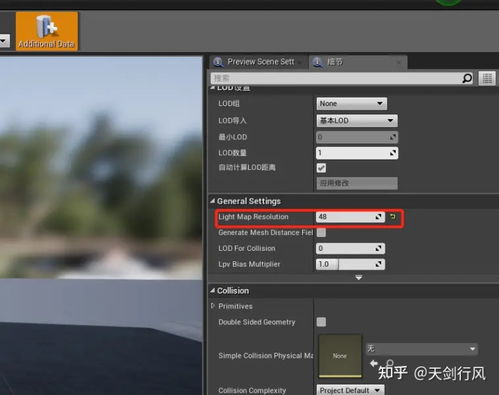Toggle auto compute LOD distance checkbox

321,168
